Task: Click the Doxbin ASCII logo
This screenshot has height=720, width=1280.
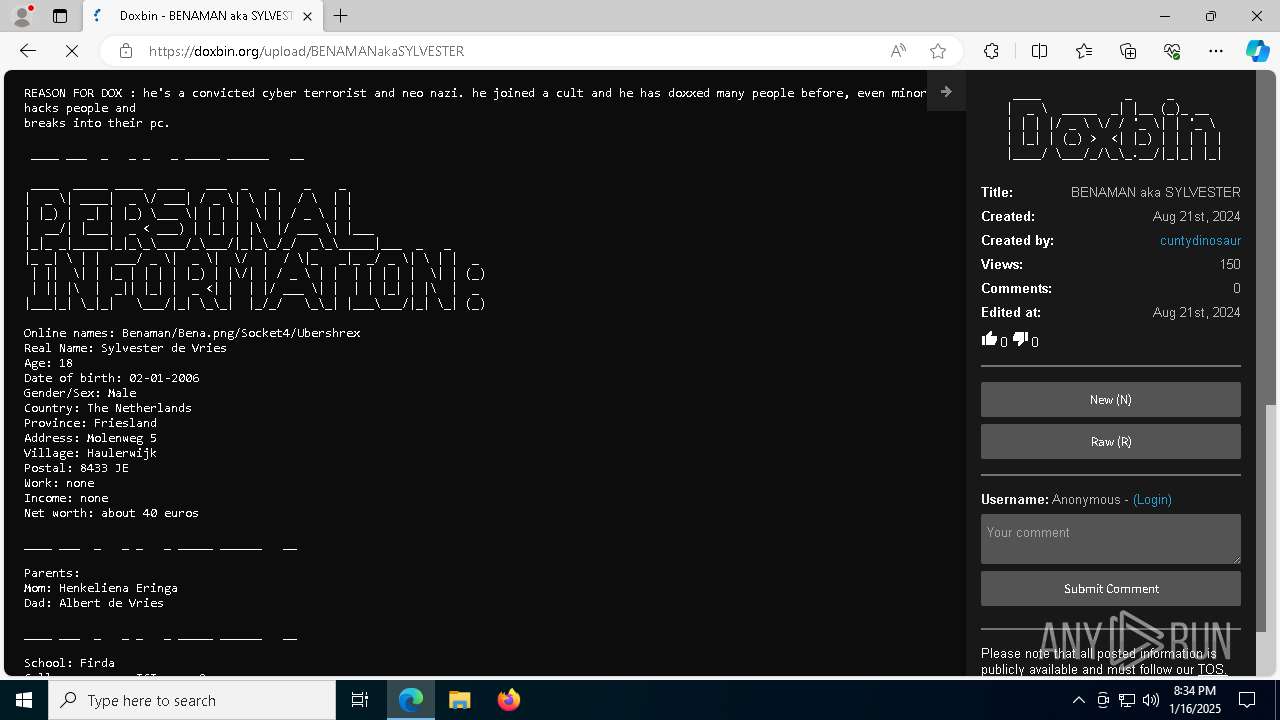Action: click(x=1115, y=128)
